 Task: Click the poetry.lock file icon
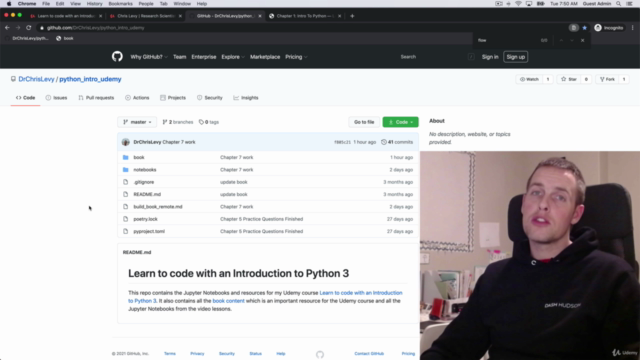pos(126,219)
